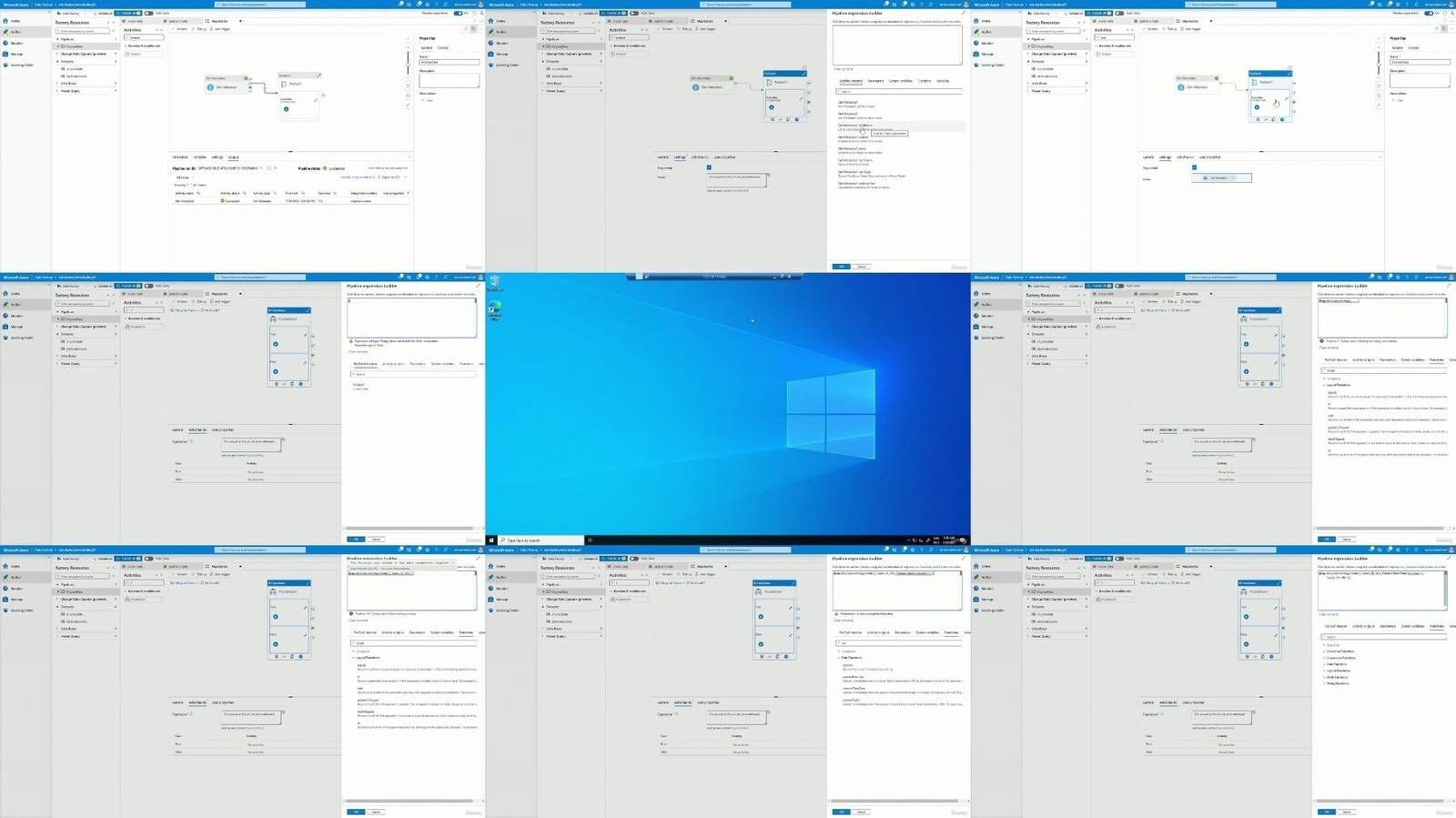Click ForEach activity in top-left Activities pane

point(144,54)
